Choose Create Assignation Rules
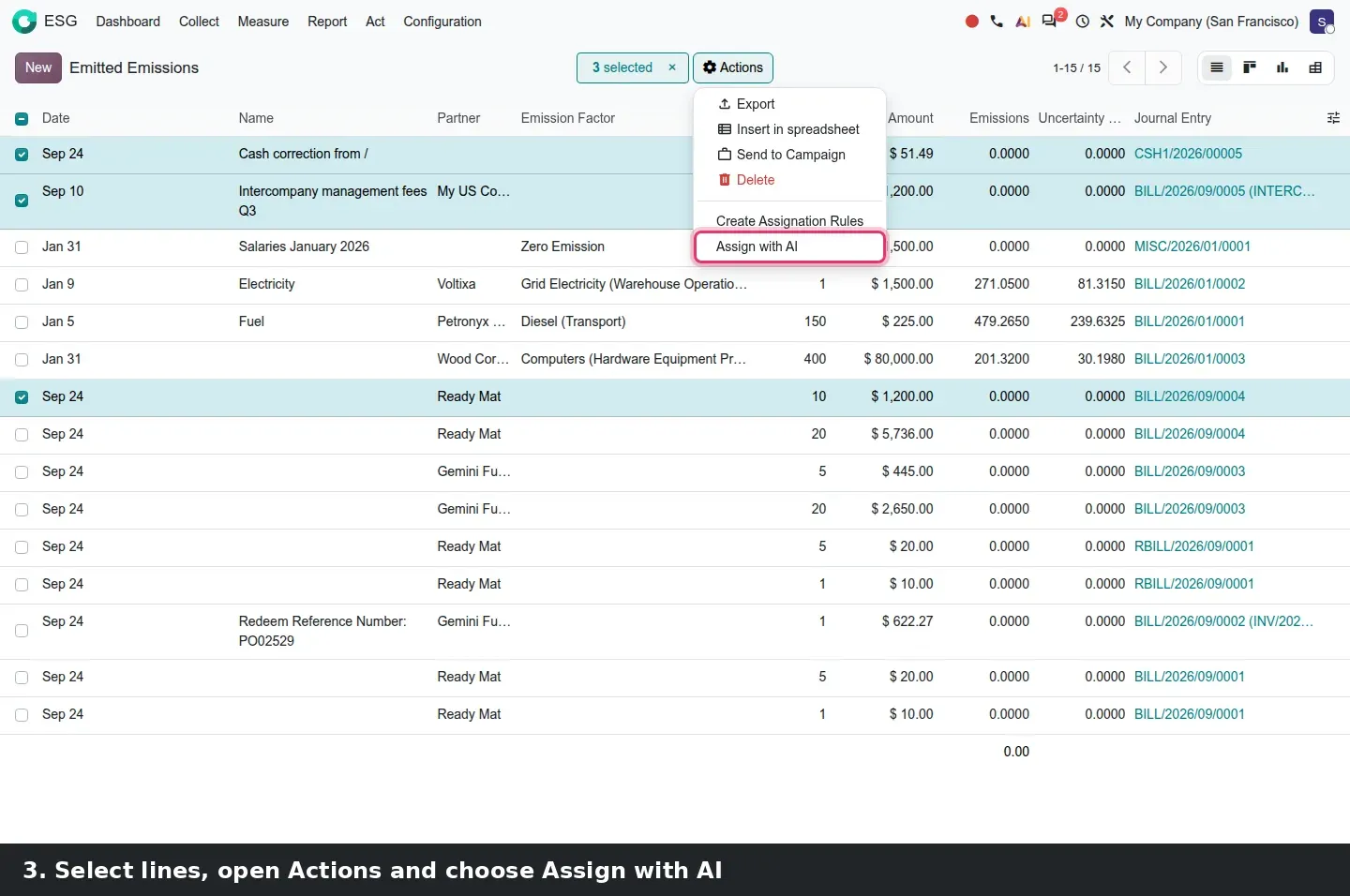 (789, 221)
